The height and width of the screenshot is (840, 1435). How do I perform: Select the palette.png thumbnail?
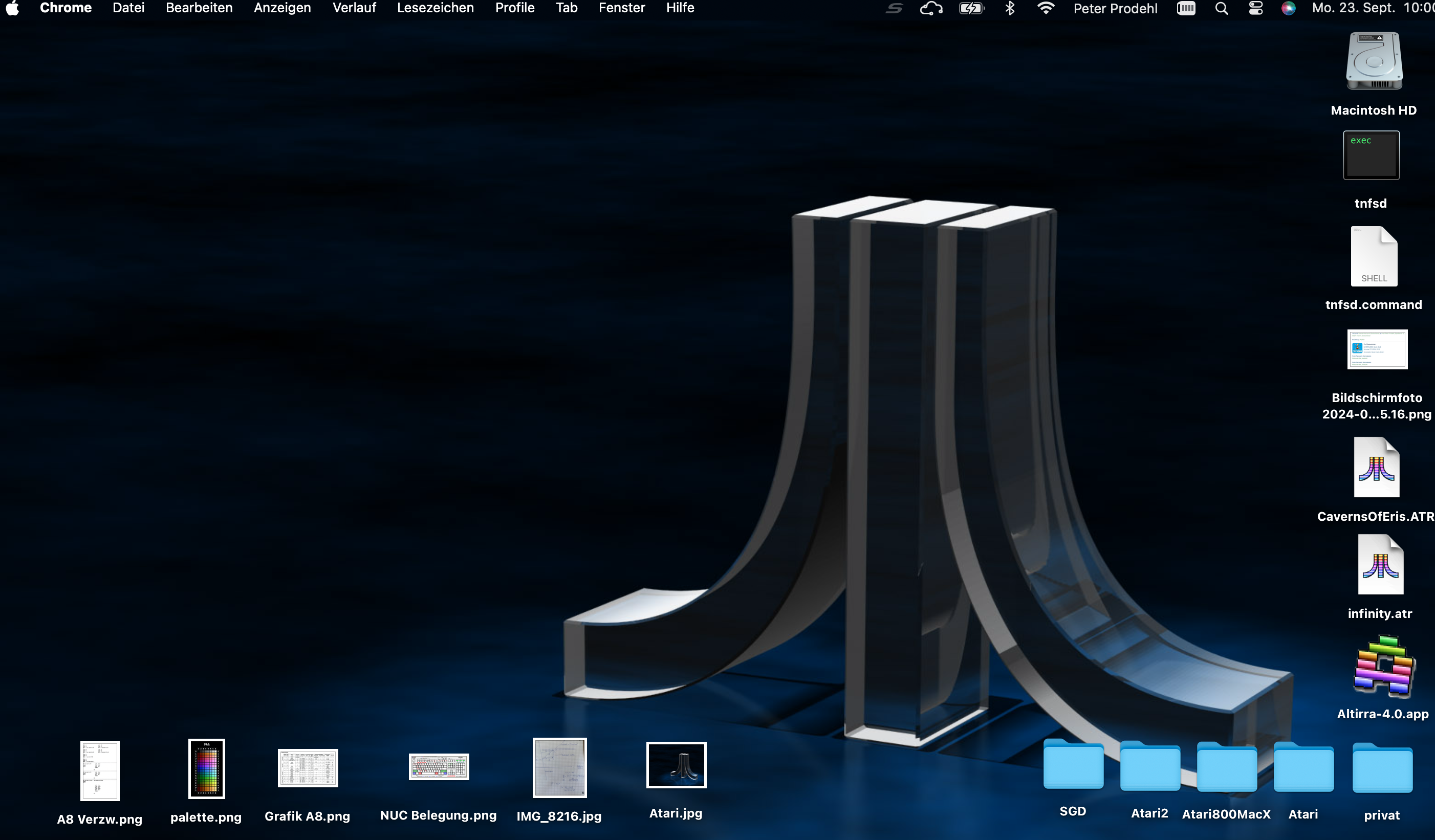pos(206,768)
